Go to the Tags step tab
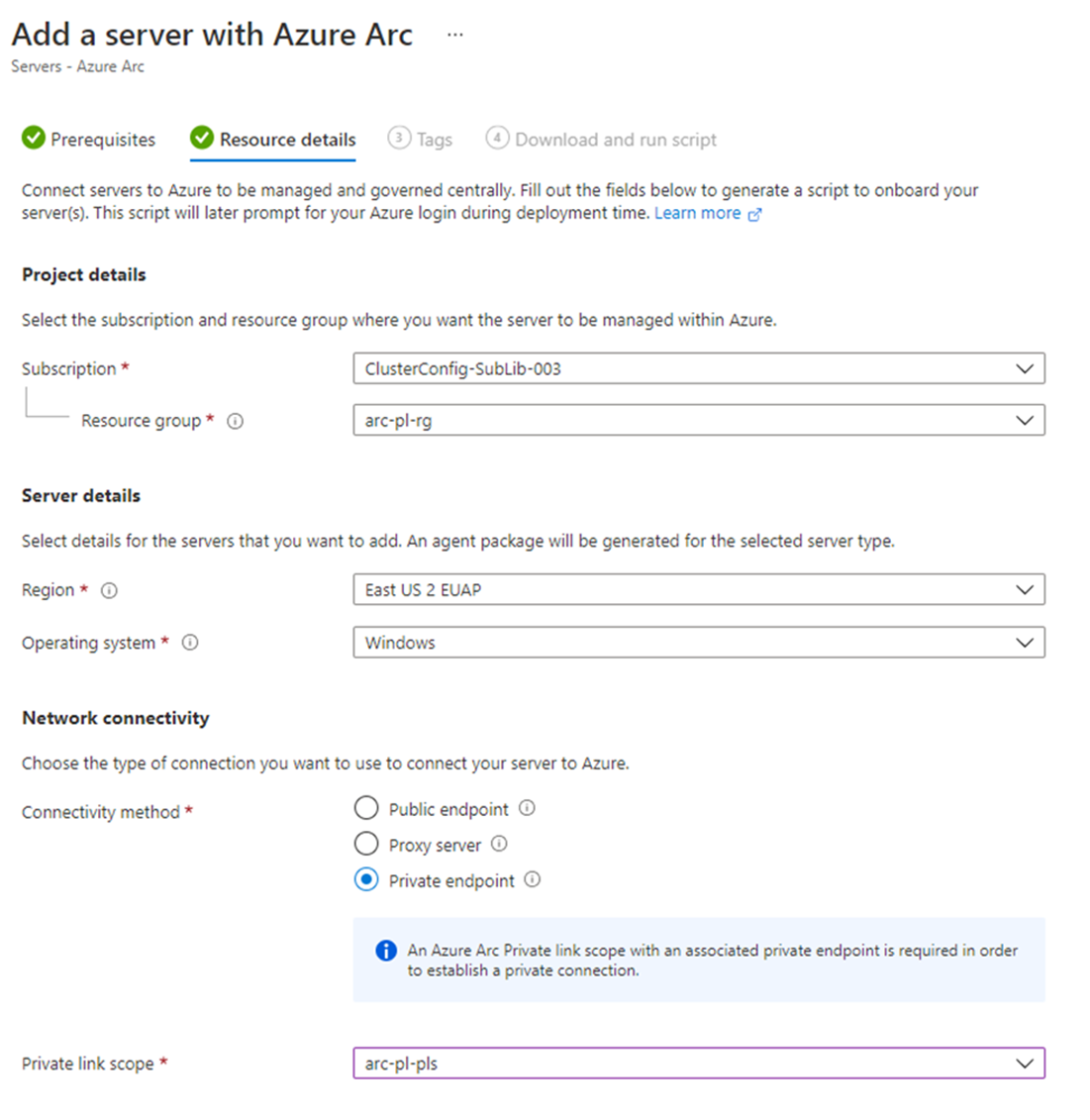Viewport: 1090px width, 1120px height. [x=421, y=140]
